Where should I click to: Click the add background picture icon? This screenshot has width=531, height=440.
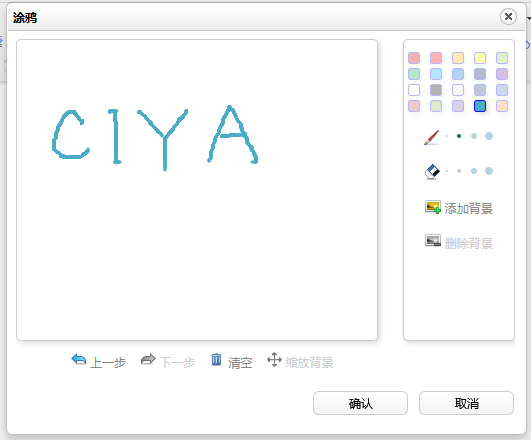point(433,207)
